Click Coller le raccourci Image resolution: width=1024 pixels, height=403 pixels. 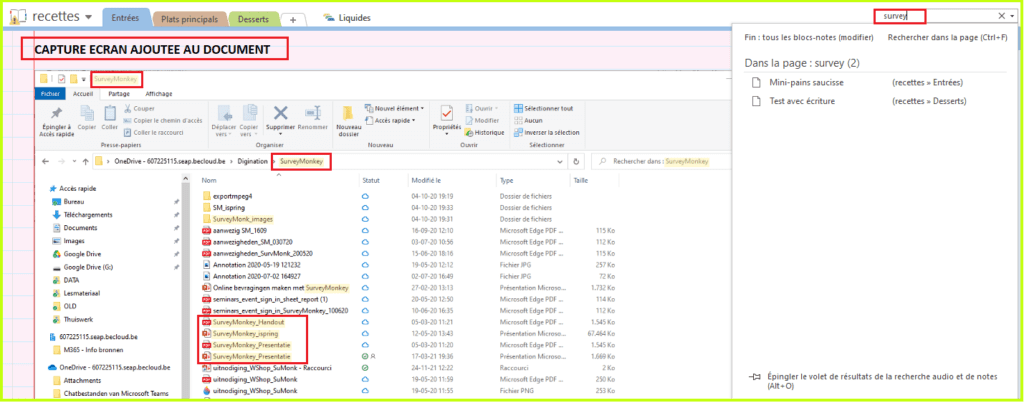(153, 132)
